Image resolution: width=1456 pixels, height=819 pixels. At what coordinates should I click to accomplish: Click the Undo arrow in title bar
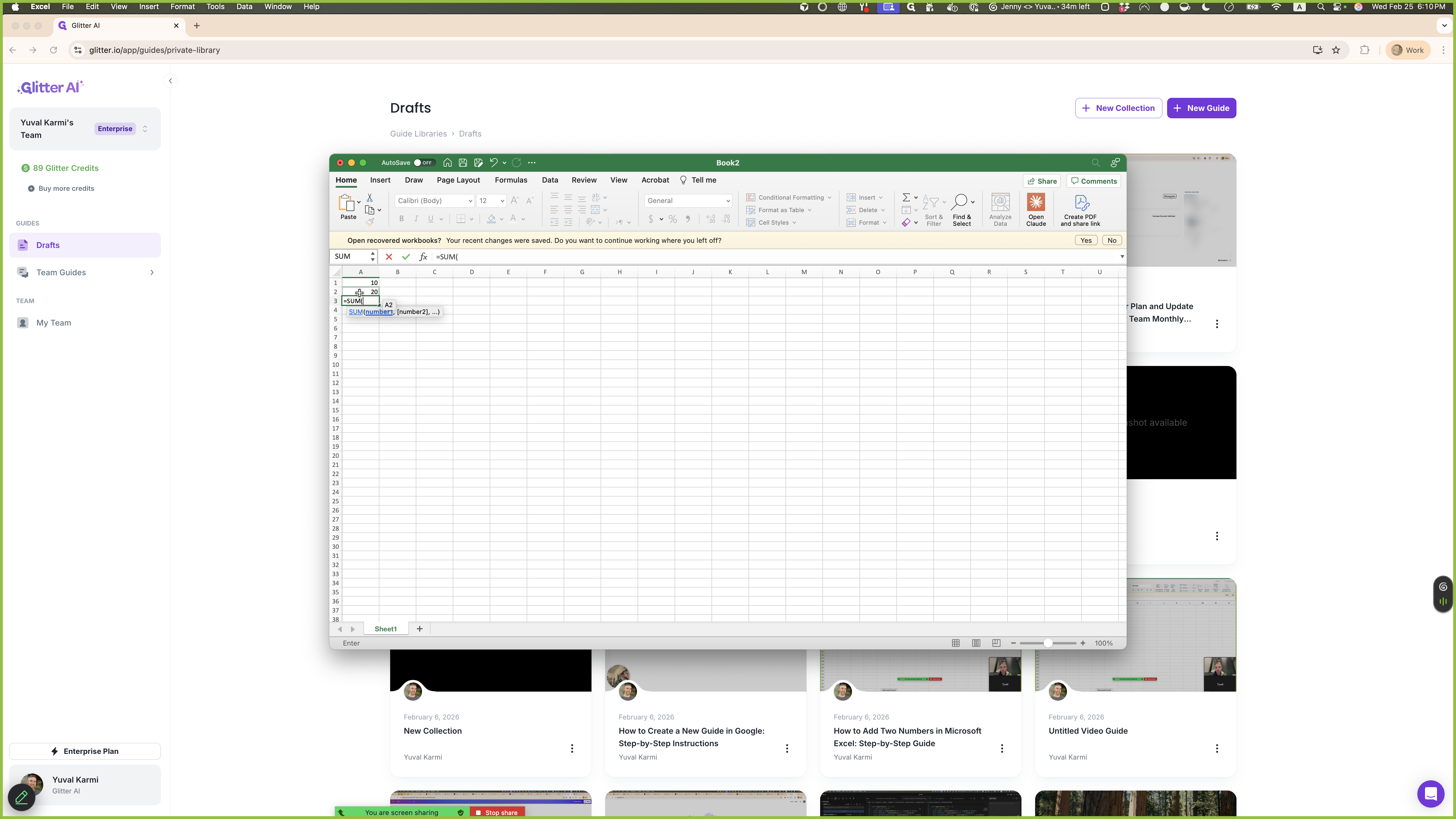[x=493, y=163]
